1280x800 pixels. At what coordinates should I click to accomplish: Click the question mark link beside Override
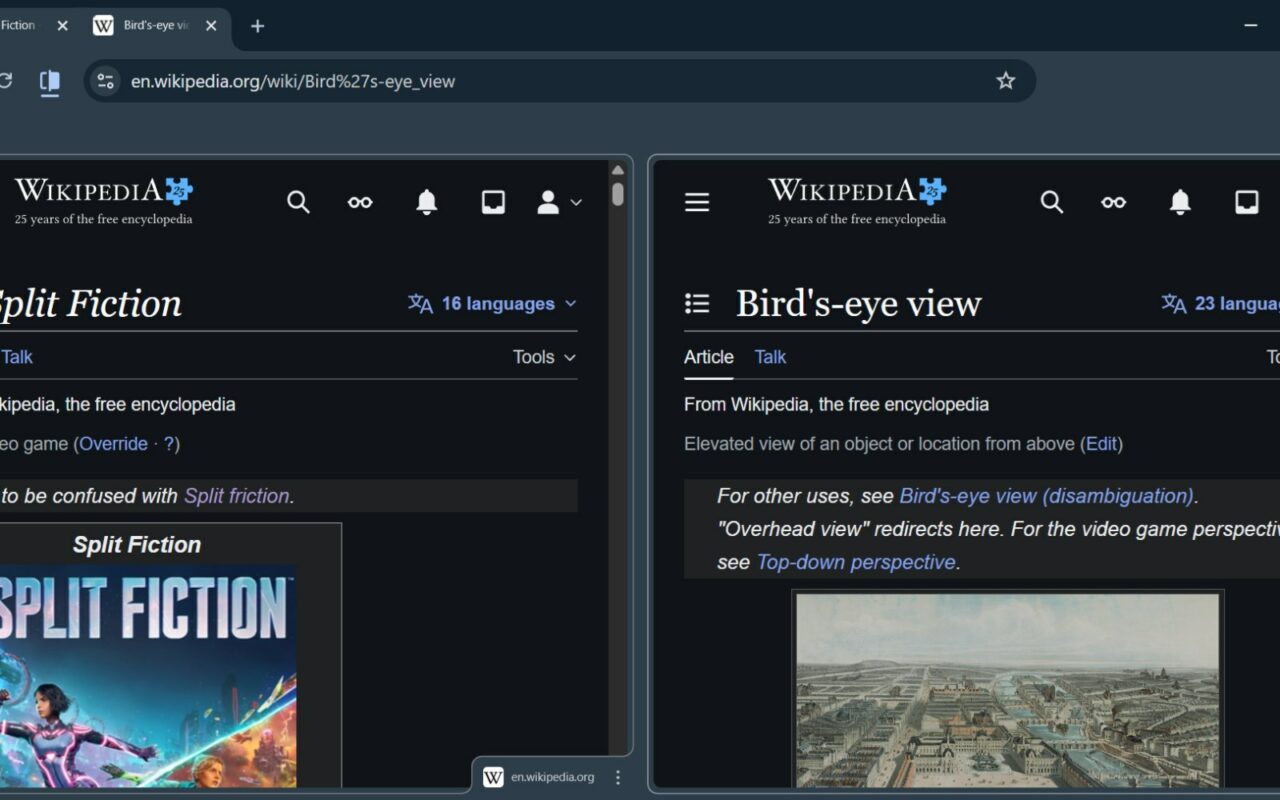[168, 444]
